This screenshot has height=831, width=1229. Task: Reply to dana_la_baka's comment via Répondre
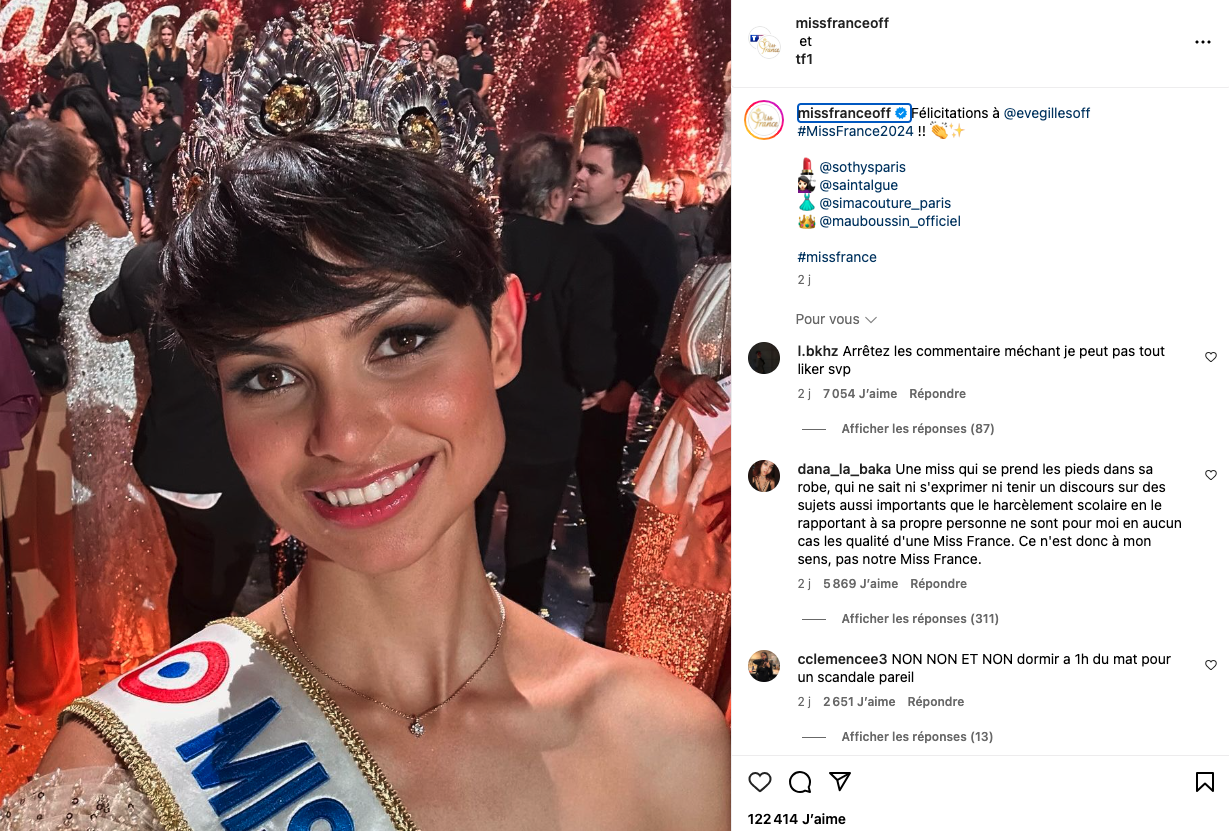pyautogui.click(x=939, y=584)
